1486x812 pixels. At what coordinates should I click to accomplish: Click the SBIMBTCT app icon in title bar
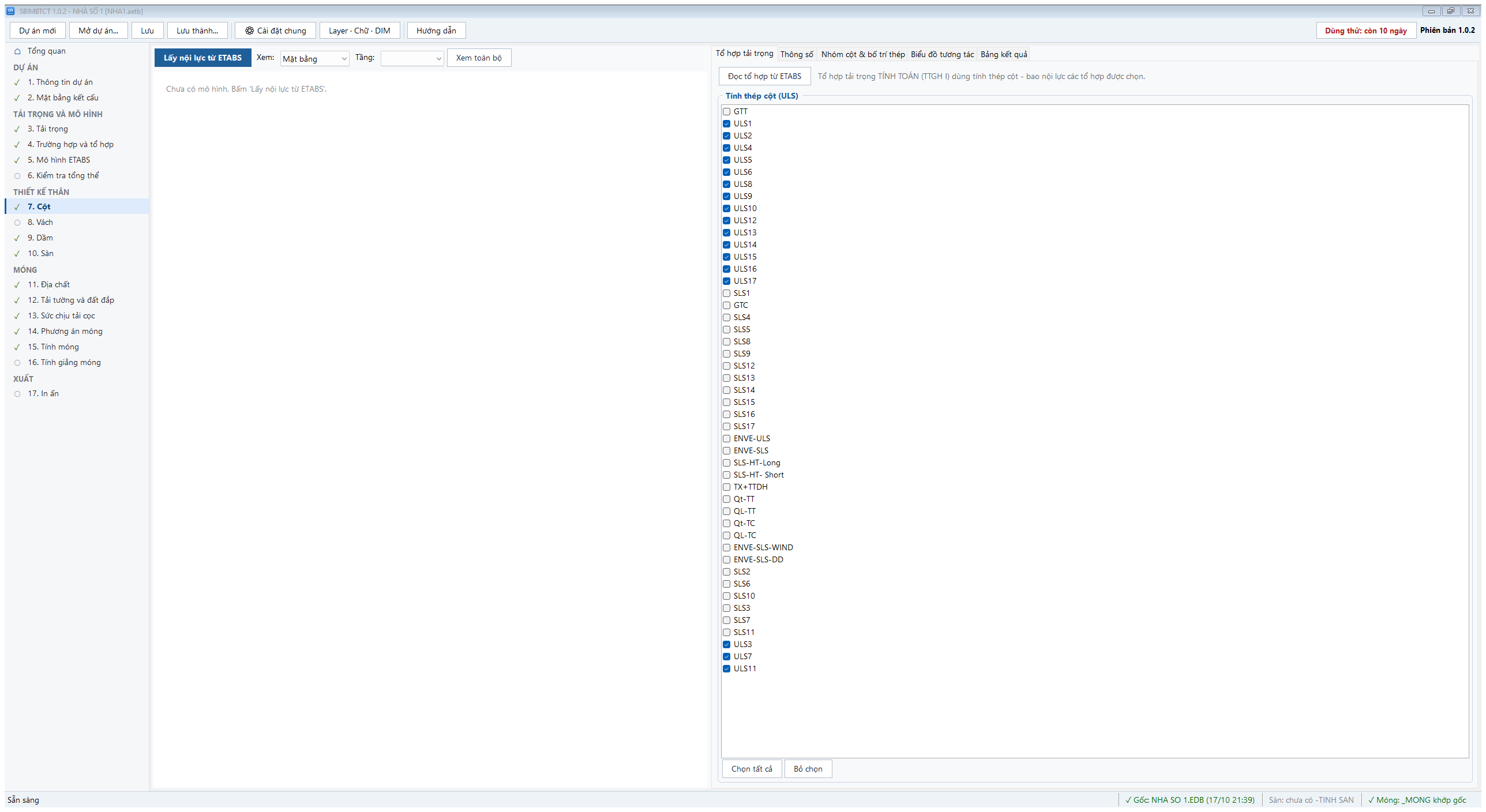tap(10, 11)
